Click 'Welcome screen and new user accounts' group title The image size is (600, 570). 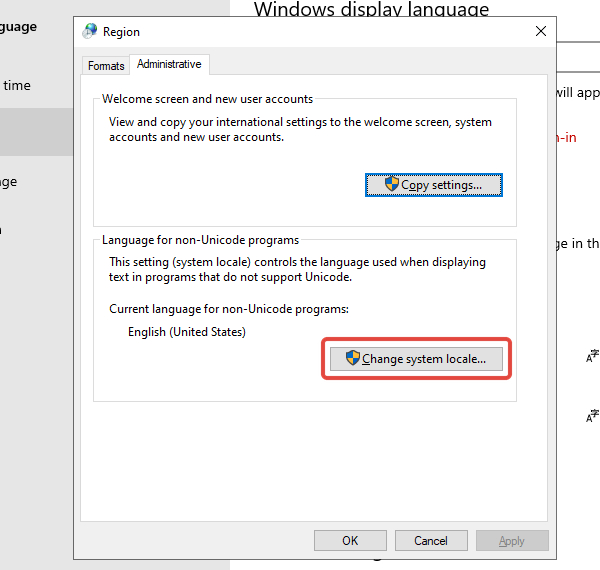pos(207,99)
